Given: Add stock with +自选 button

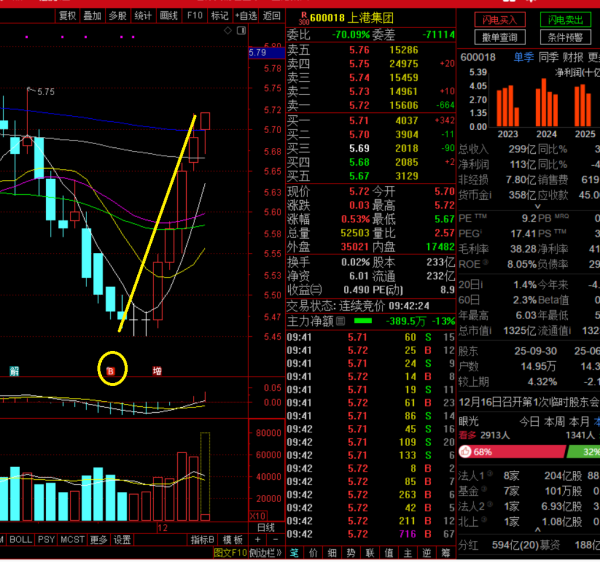Looking at the screenshot, I should click(246, 16).
